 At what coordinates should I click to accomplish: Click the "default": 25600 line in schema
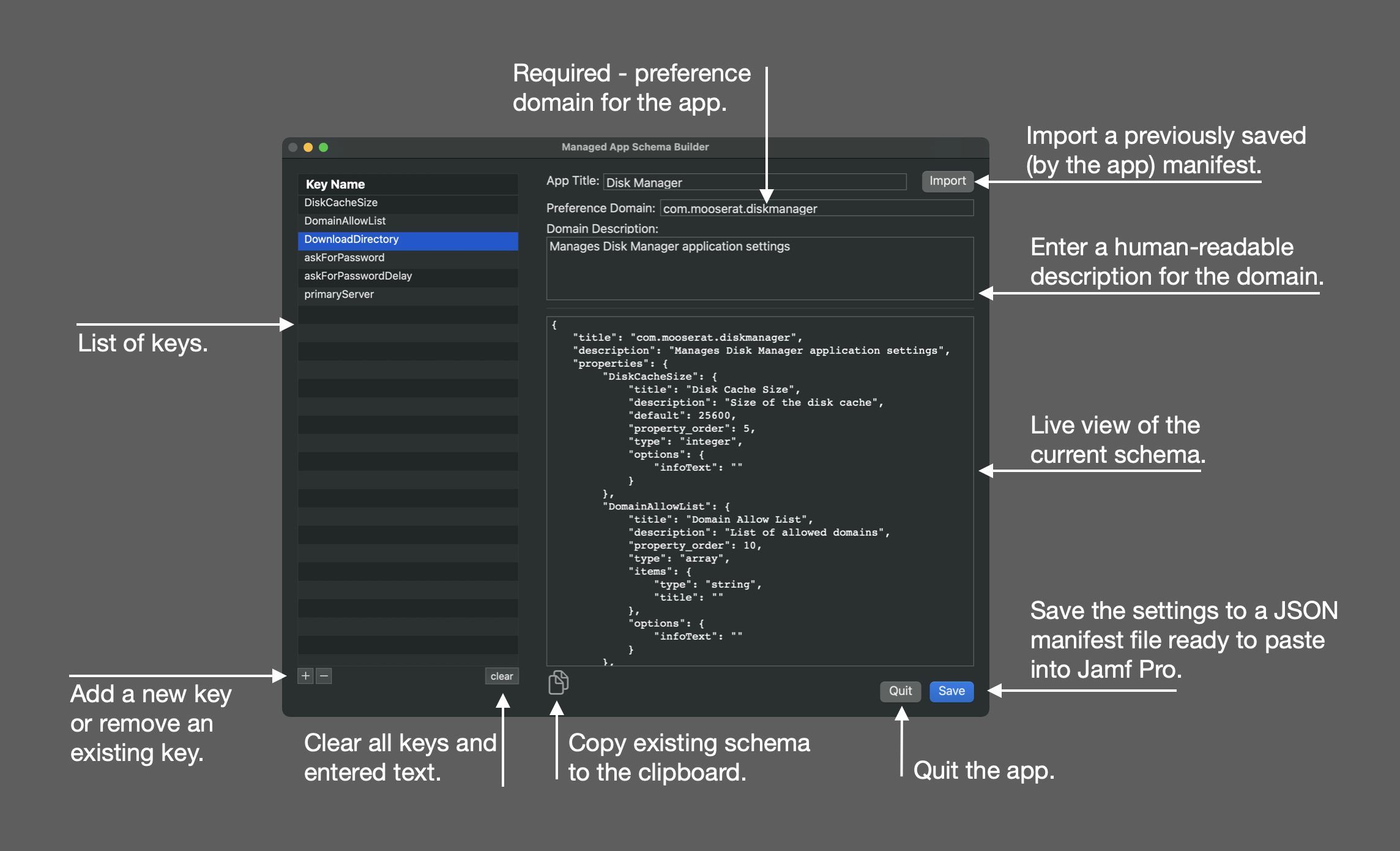point(682,416)
